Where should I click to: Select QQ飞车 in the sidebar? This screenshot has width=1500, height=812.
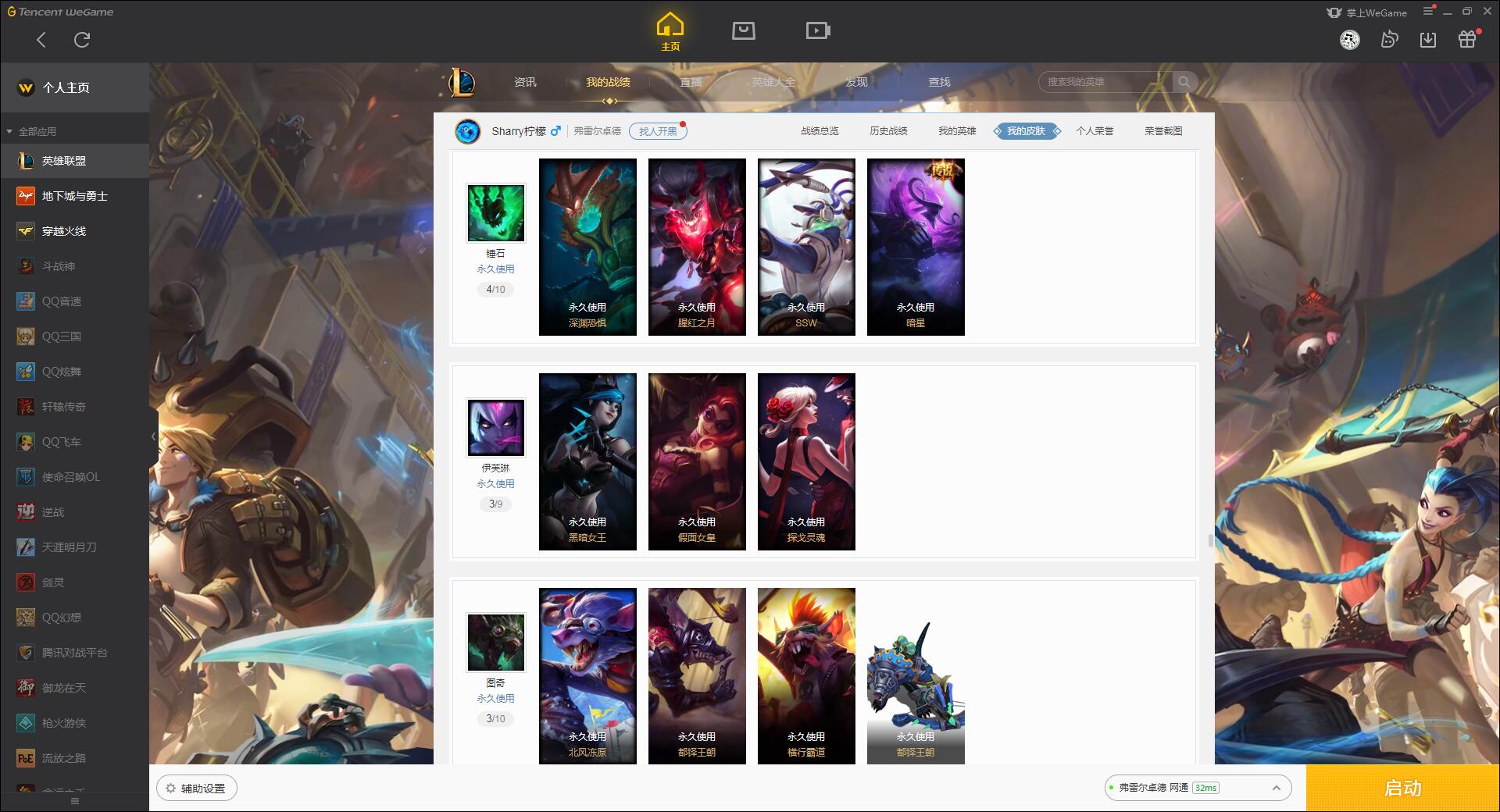74,442
